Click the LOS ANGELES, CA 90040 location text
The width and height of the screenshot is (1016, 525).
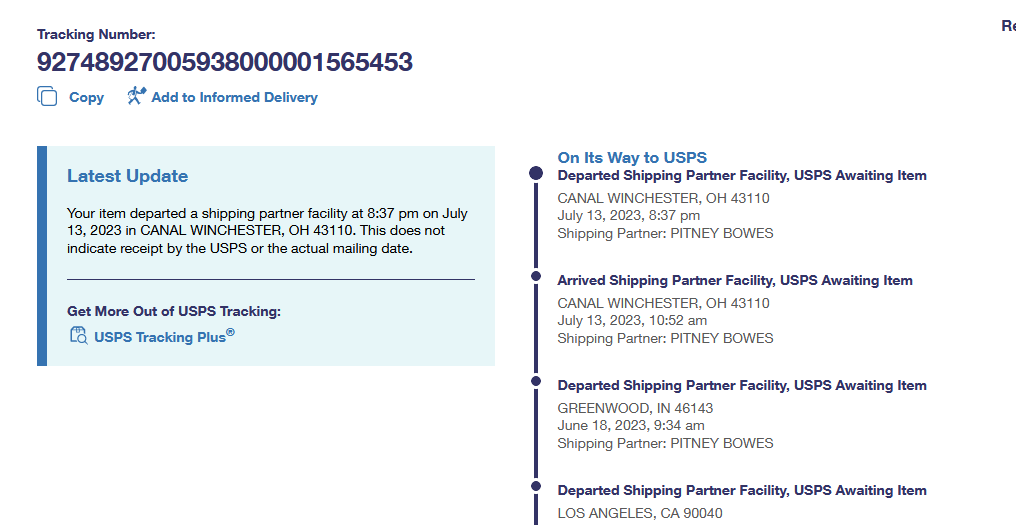(x=640, y=513)
